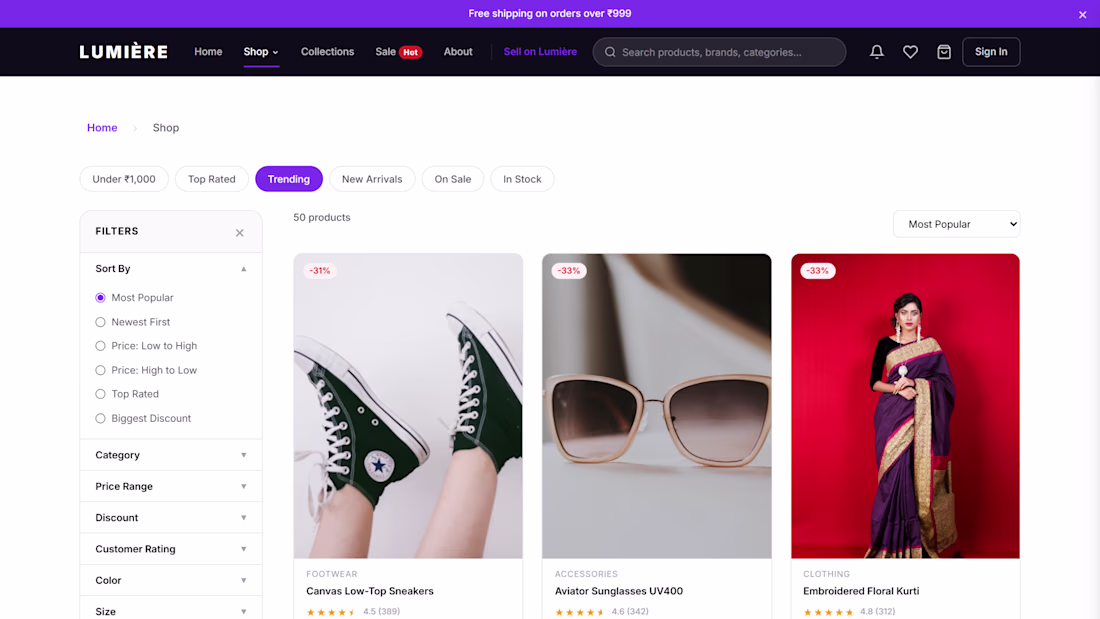Click the -31% discount badge on sneakers

coord(320,270)
